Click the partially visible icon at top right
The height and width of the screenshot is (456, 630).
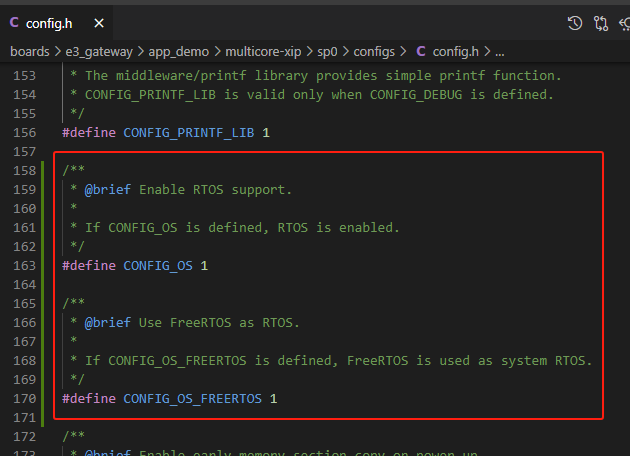pyautogui.click(x=625, y=23)
